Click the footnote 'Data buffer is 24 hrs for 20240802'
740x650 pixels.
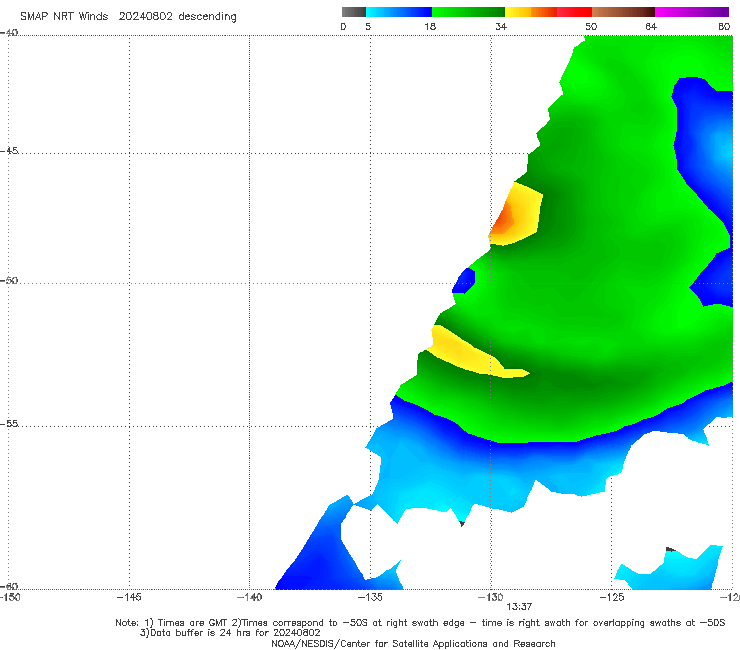230,633
